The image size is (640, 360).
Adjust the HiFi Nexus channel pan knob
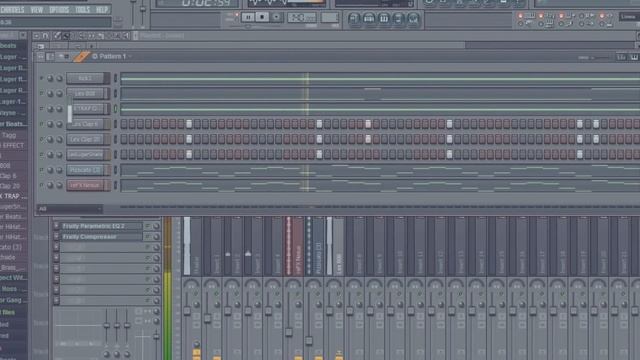pos(50,185)
